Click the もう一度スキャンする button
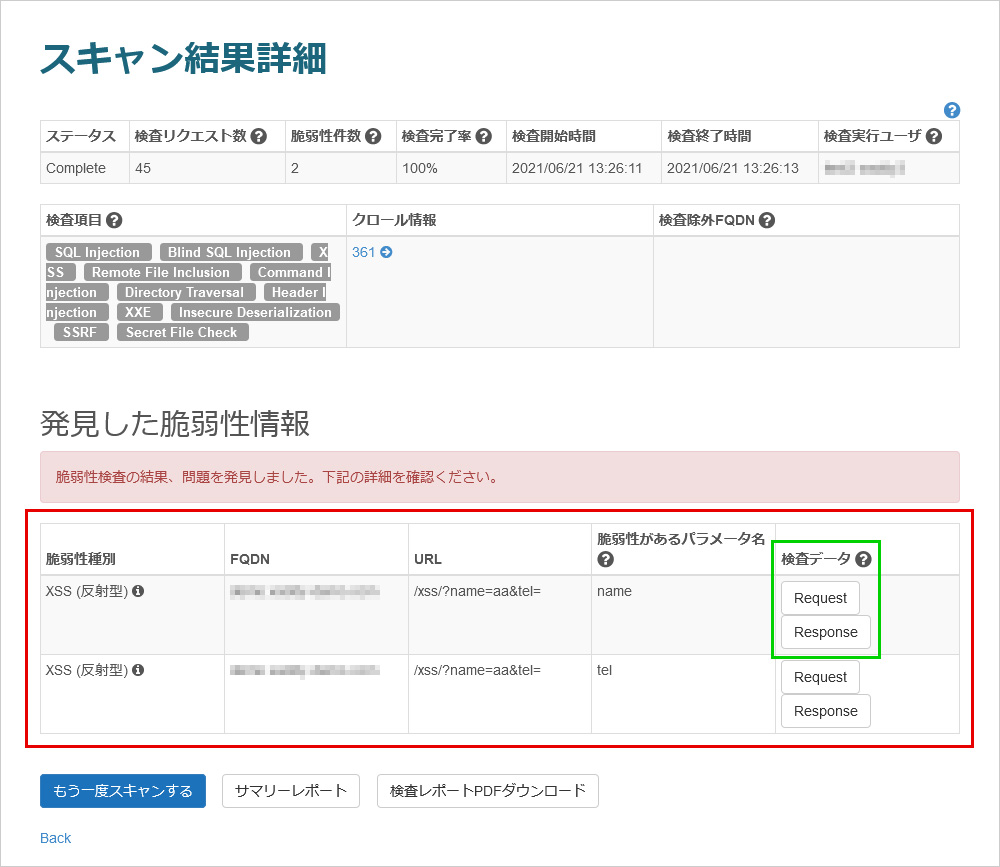This screenshot has width=1000, height=867. click(x=122, y=791)
